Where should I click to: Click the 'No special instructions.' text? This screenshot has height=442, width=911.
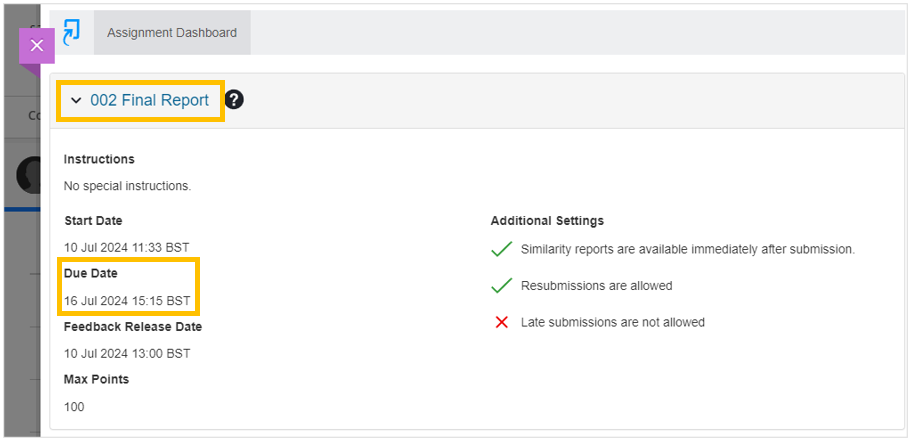point(127,186)
